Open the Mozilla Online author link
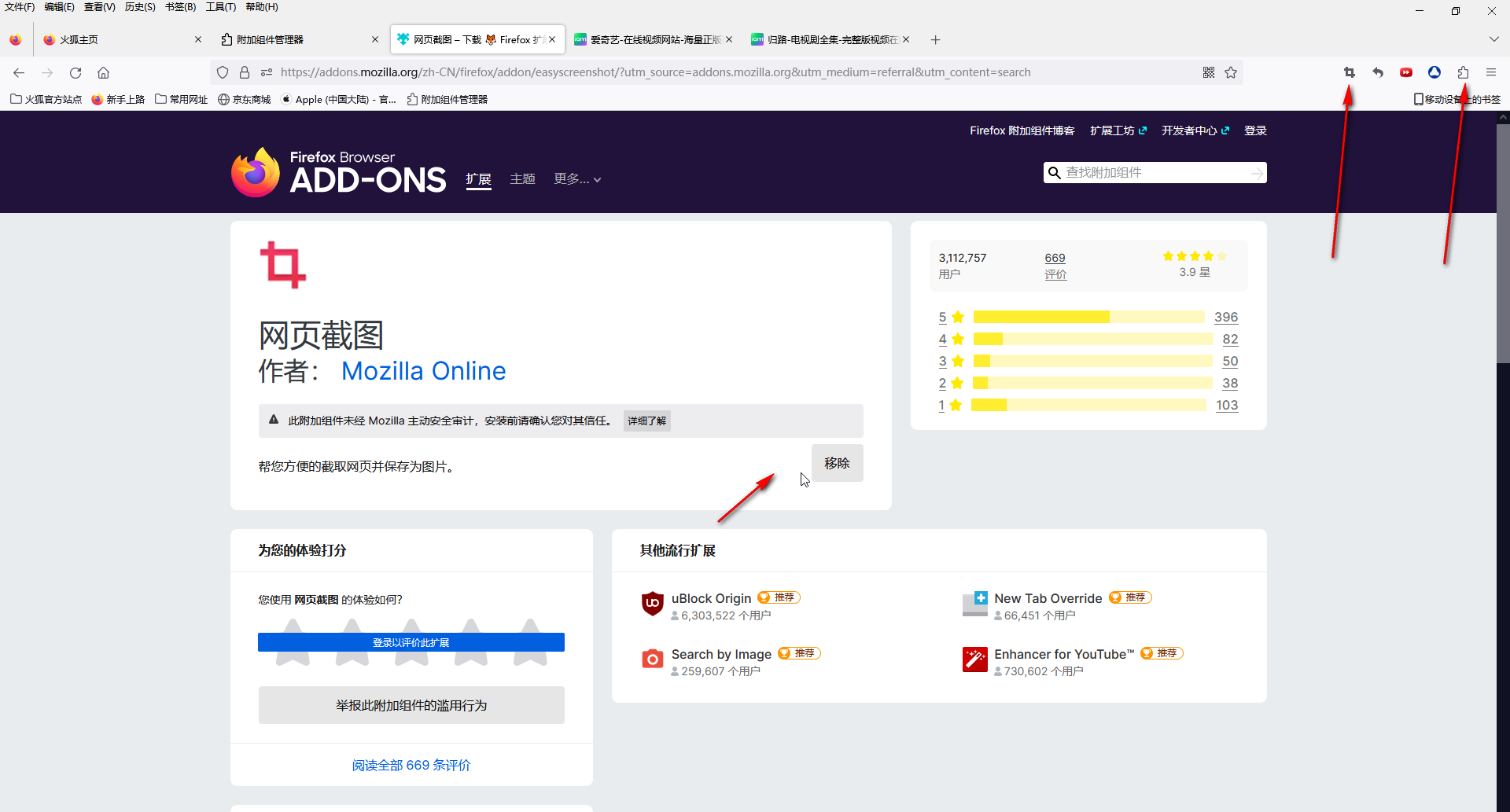This screenshot has height=812, width=1510. tap(423, 371)
